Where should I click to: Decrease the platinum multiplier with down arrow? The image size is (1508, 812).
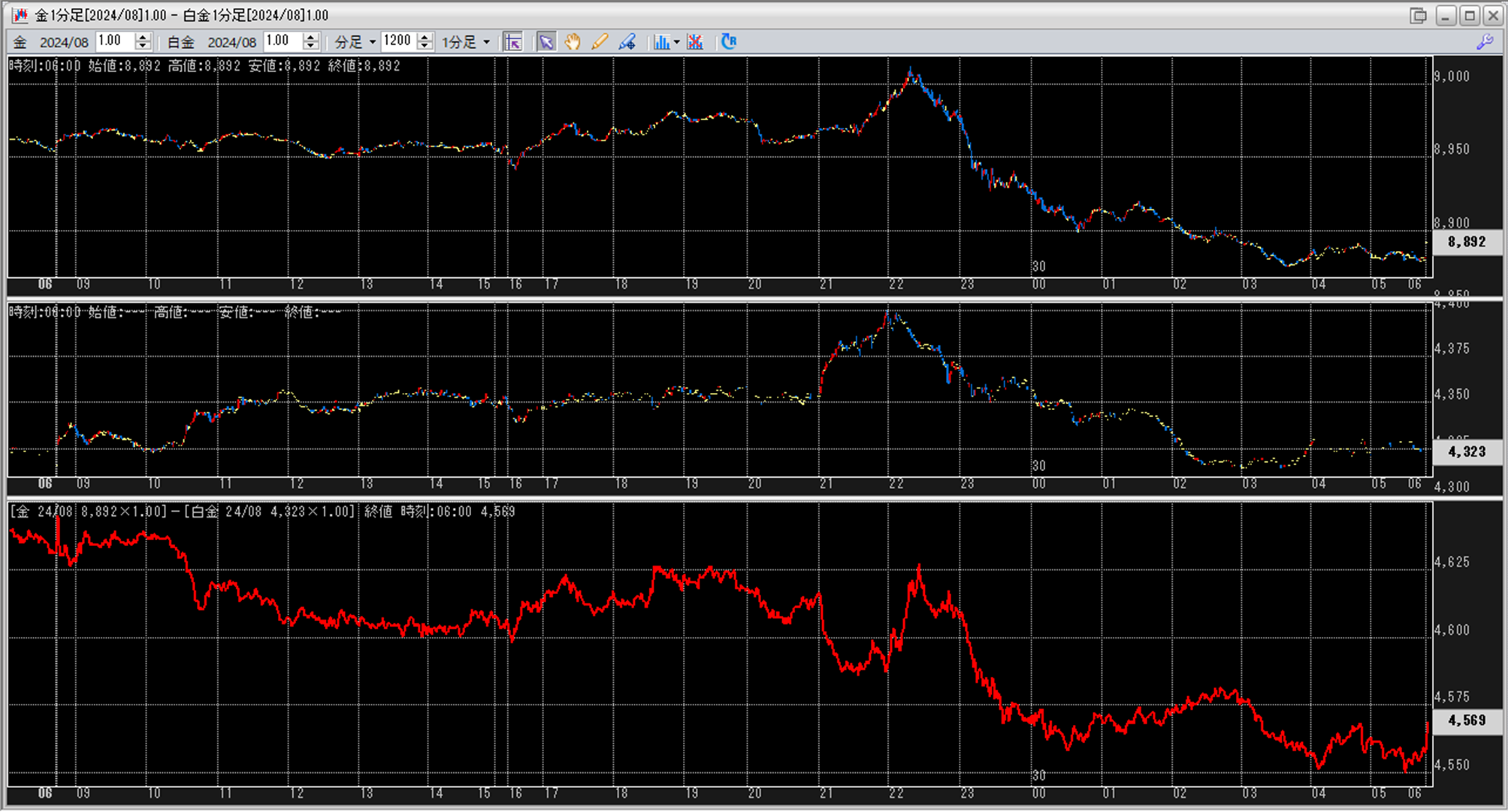(x=311, y=47)
